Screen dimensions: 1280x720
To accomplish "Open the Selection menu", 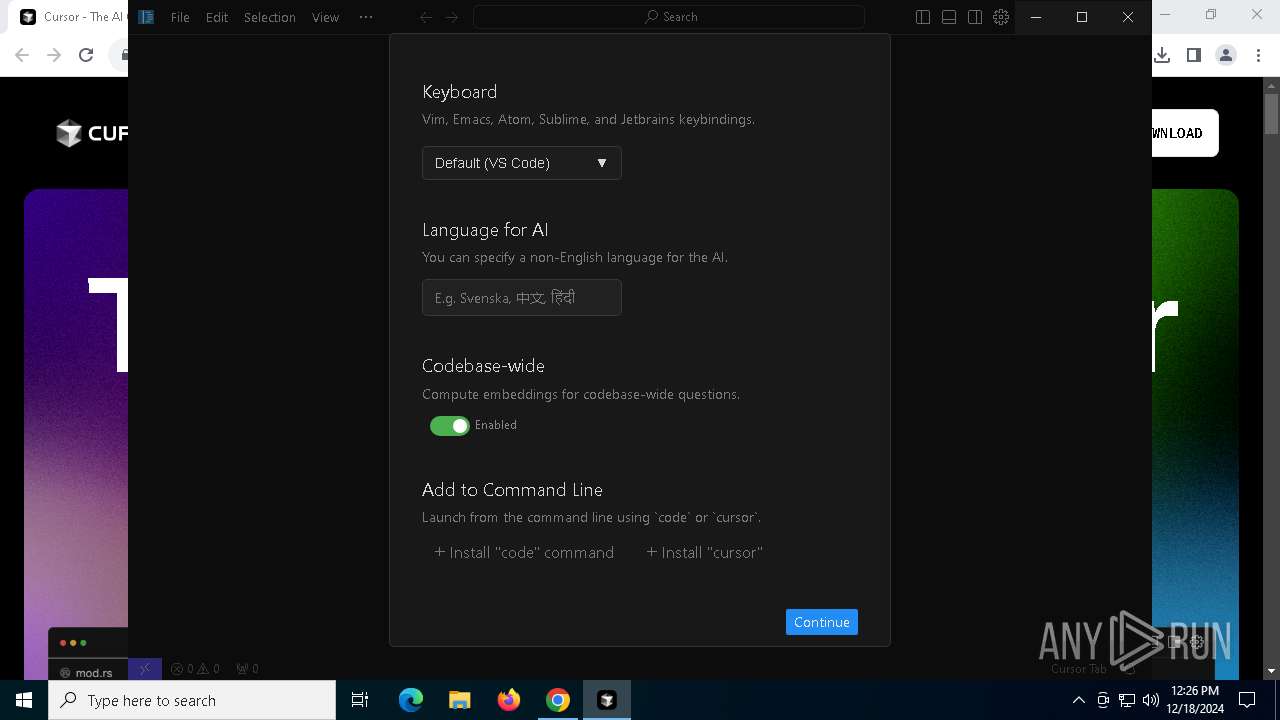I will click(x=270, y=17).
